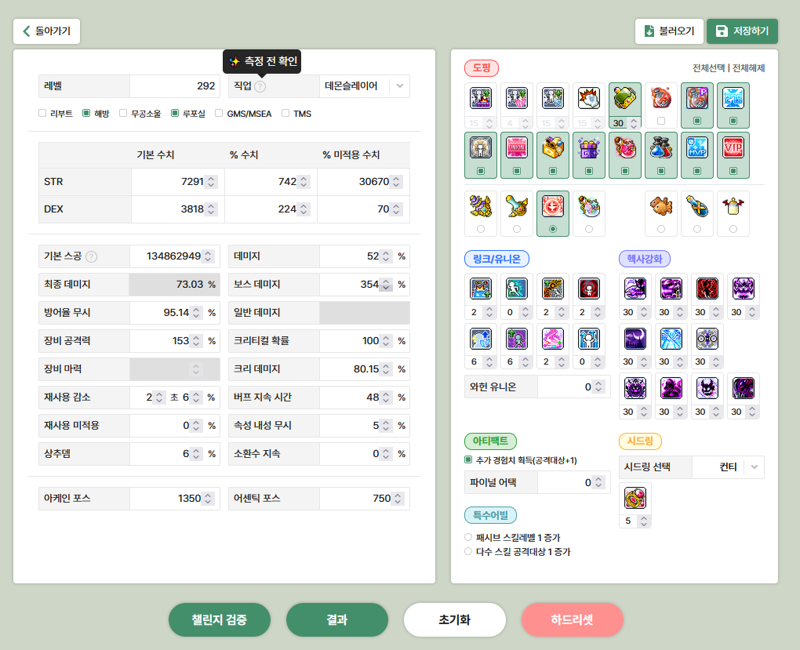Click the 아케인 포스 stepper arrows
Screen dimensions: 800x650
coord(208,498)
